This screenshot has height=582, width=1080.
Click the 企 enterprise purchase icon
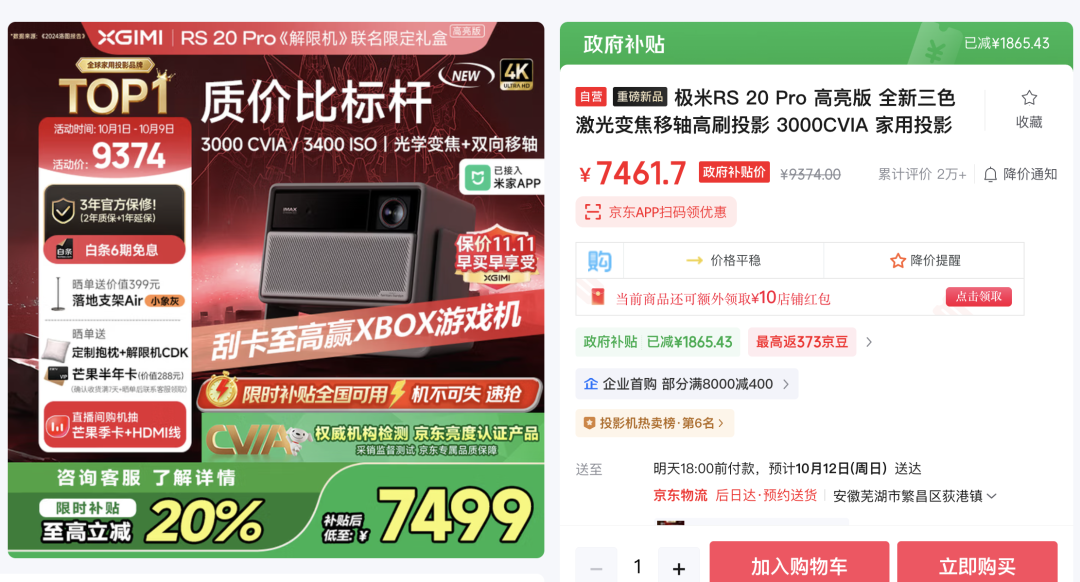click(590, 384)
